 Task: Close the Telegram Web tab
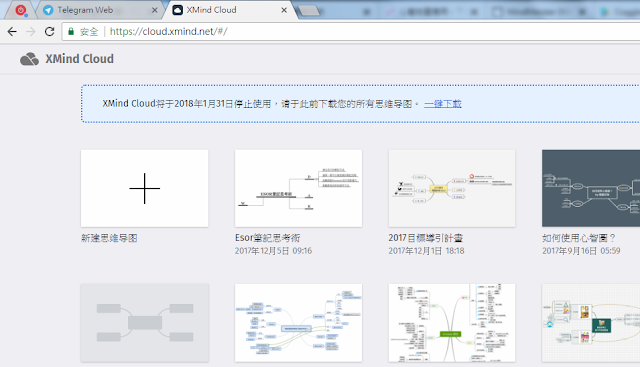[x=155, y=10]
